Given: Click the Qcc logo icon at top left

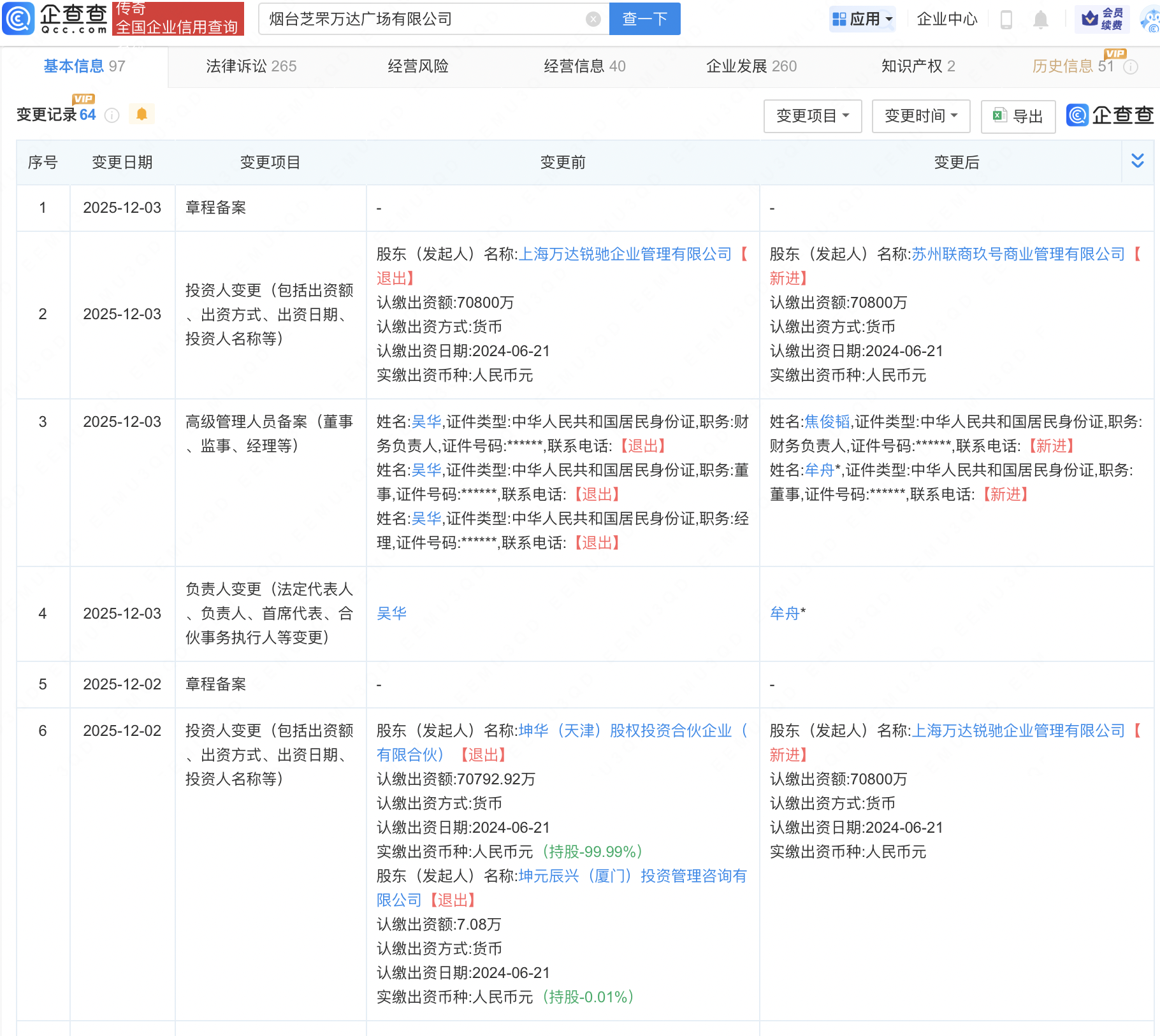Looking at the screenshot, I should [x=19, y=19].
